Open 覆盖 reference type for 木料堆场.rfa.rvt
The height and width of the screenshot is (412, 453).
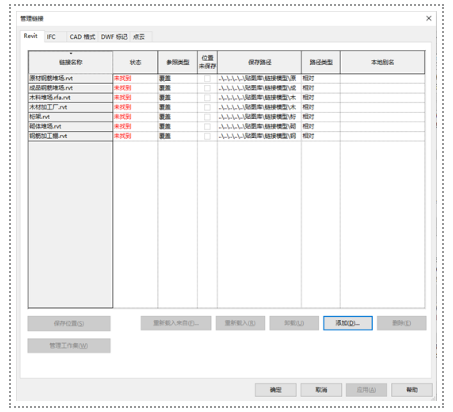pyautogui.click(x=178, y=98)
